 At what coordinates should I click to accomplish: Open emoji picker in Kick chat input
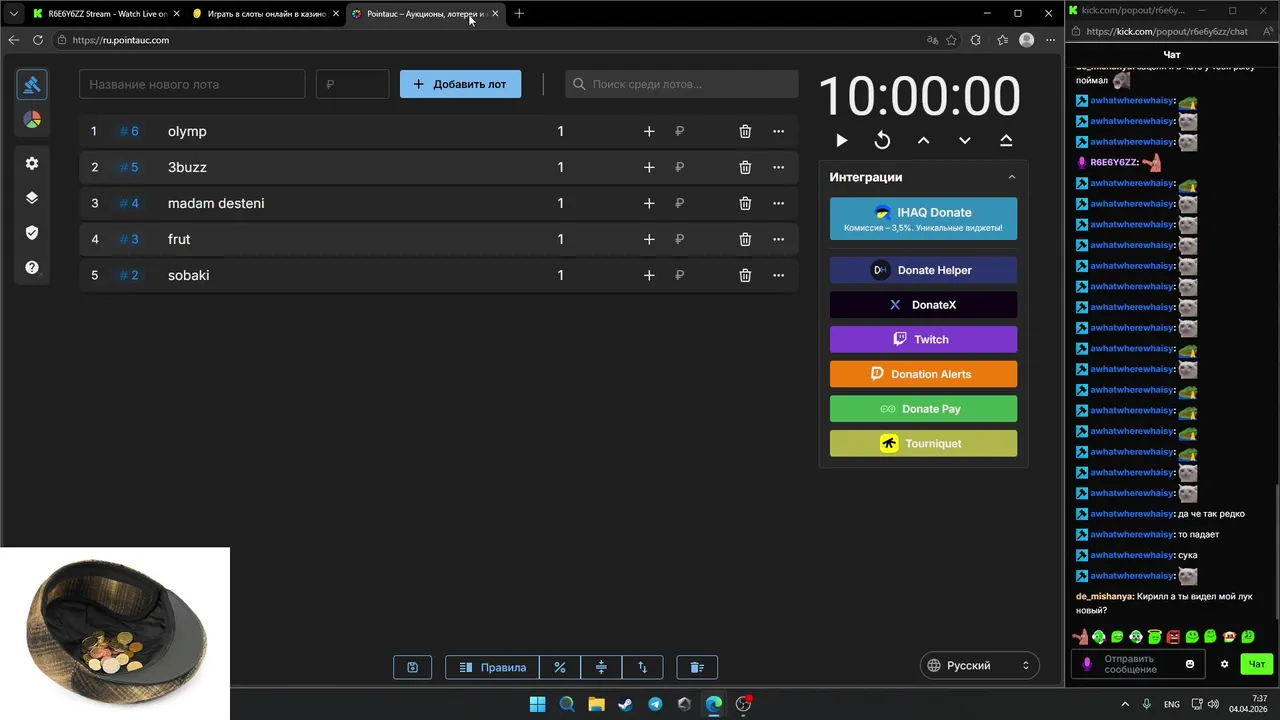pyautogui.click(x=1190, y=664)
